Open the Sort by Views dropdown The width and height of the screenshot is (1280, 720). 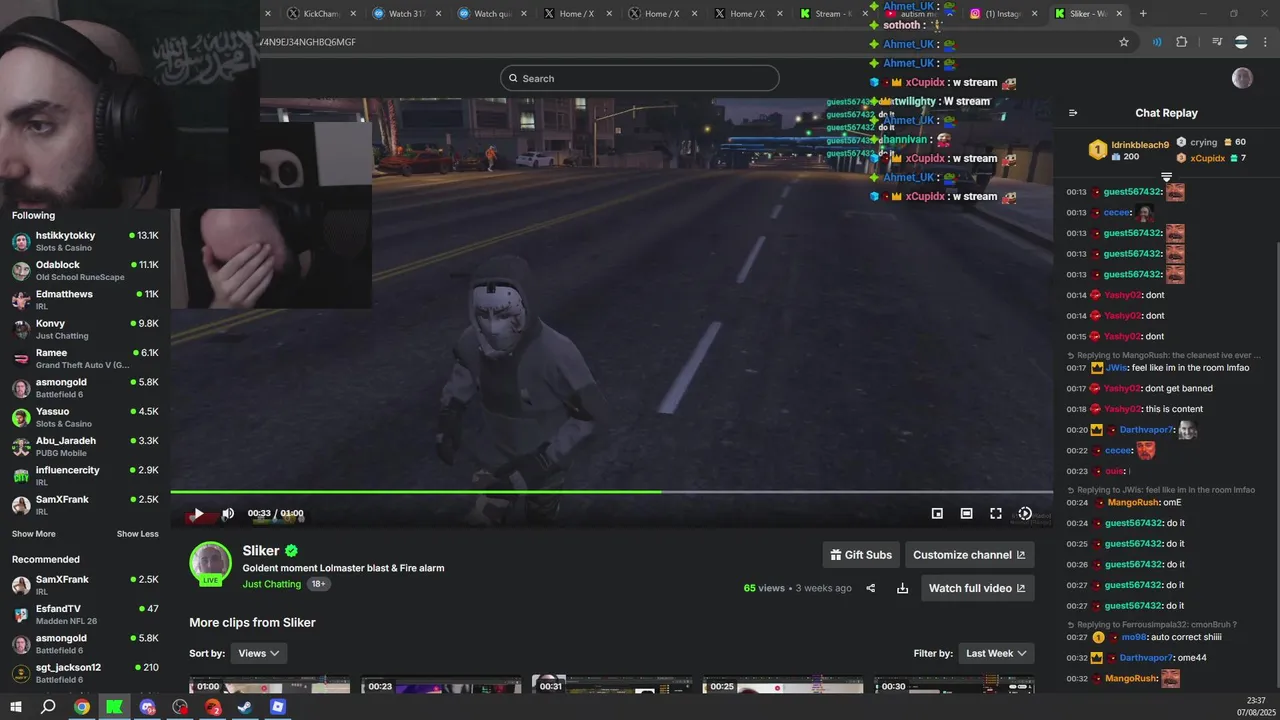[x=259, y=653]
